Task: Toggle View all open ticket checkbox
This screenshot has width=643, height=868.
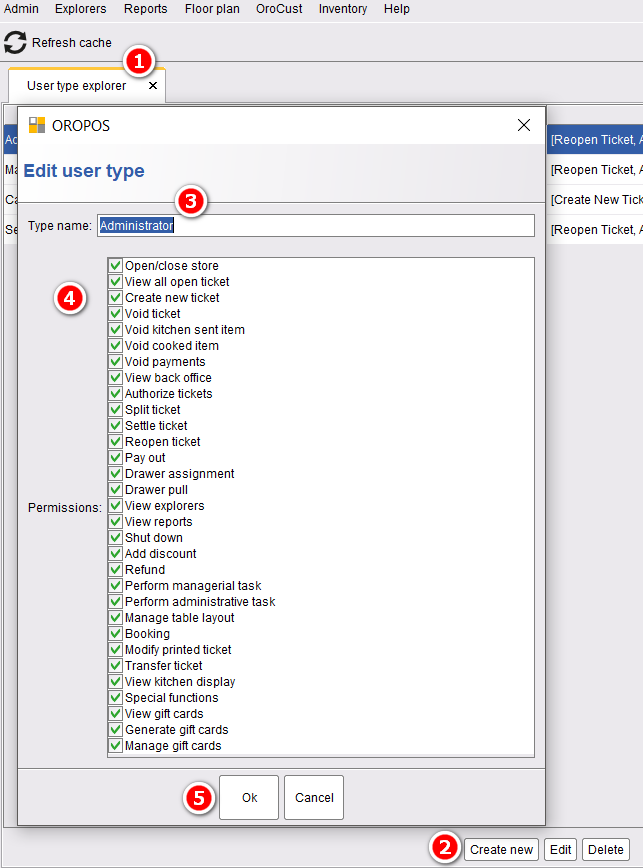Action: (x=115, y=282)
